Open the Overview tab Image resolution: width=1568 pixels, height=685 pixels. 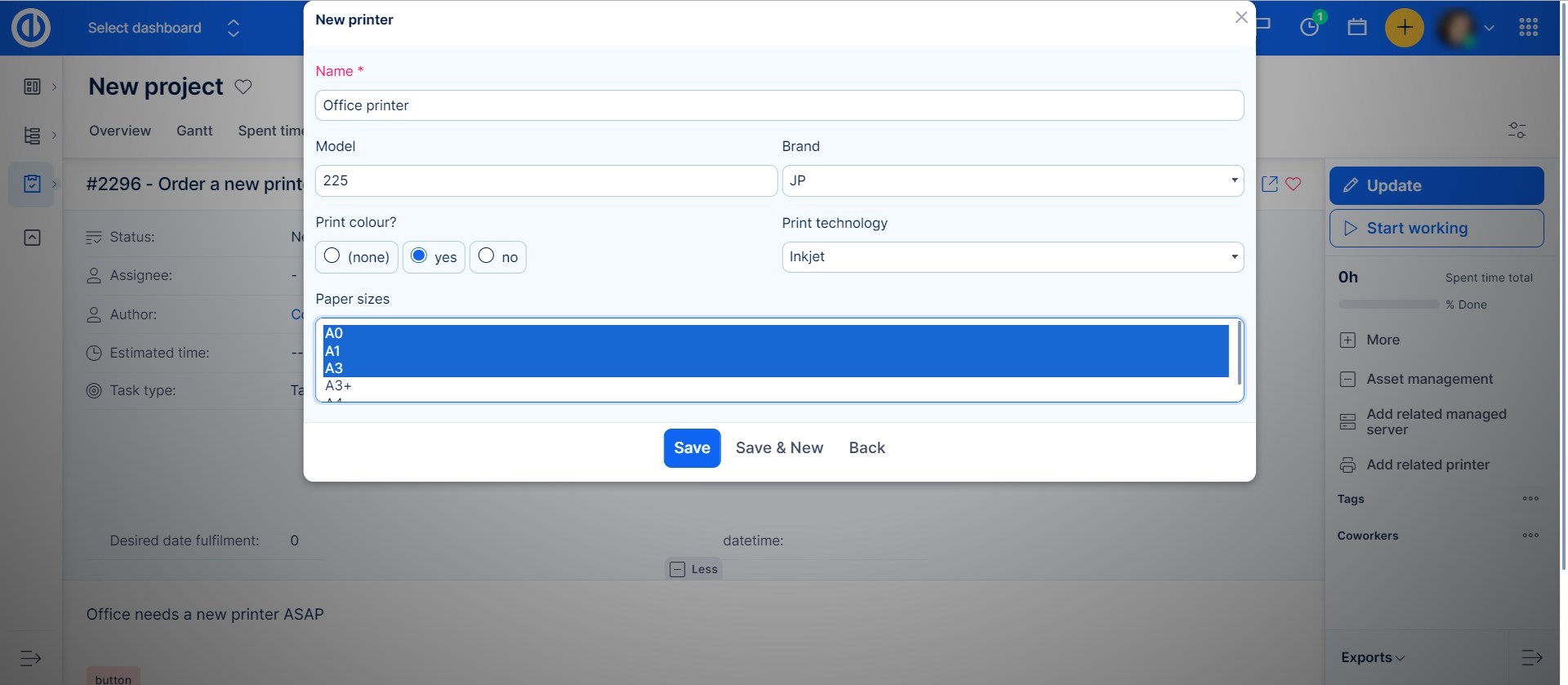[x=120, y=131]
